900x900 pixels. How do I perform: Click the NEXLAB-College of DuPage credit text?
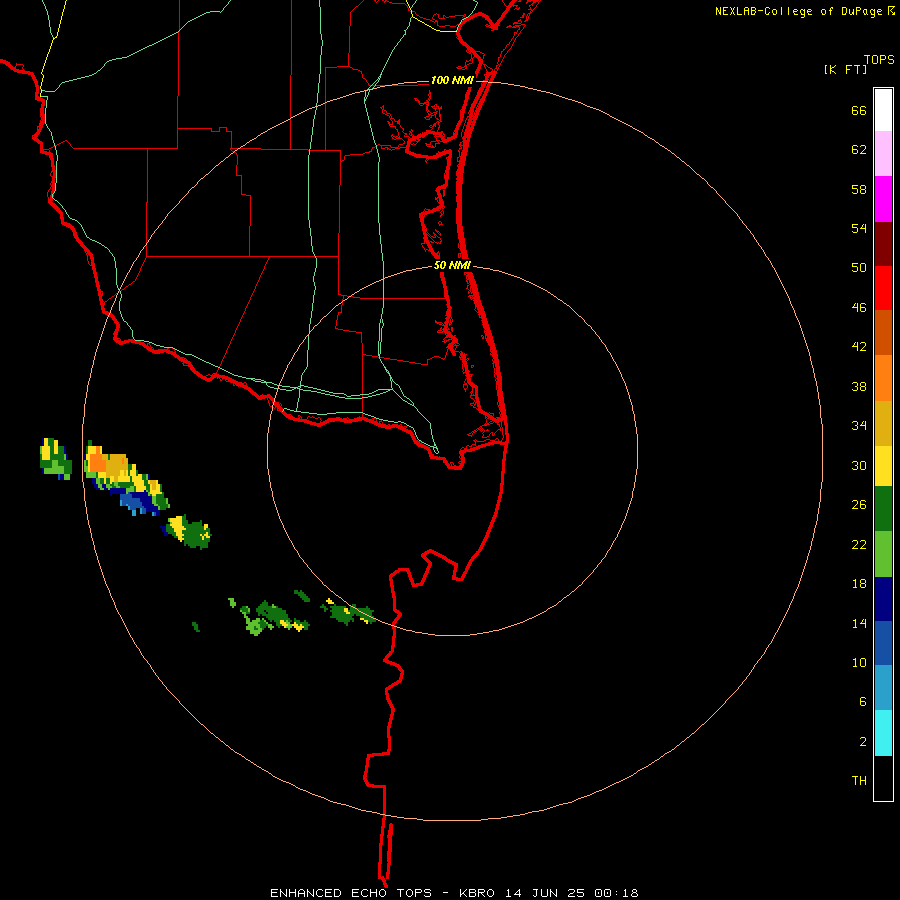(x=798, y=11)
